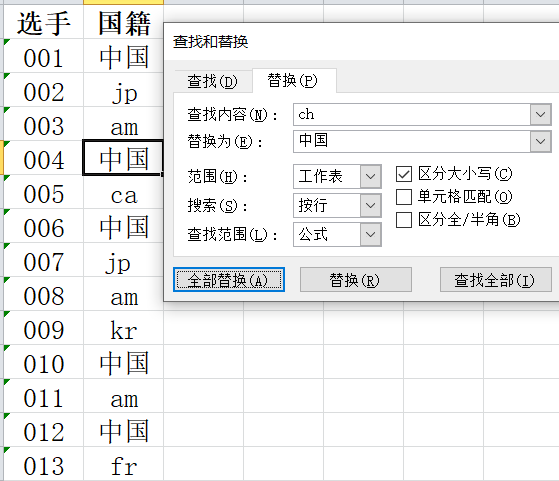Select the 中国 cell beside 001
559x481 pixels.
(124, 56)
